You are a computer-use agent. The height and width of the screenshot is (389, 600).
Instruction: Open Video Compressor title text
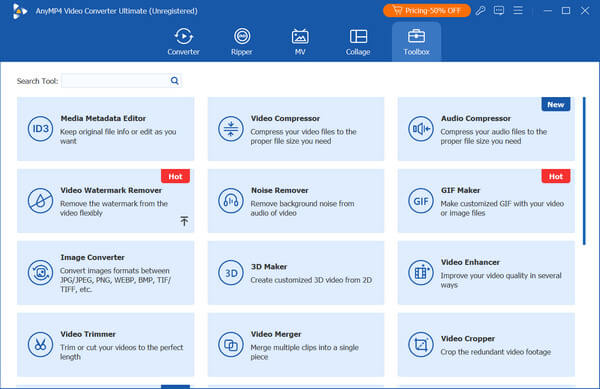pyautogui.click(x=285, y=119)
